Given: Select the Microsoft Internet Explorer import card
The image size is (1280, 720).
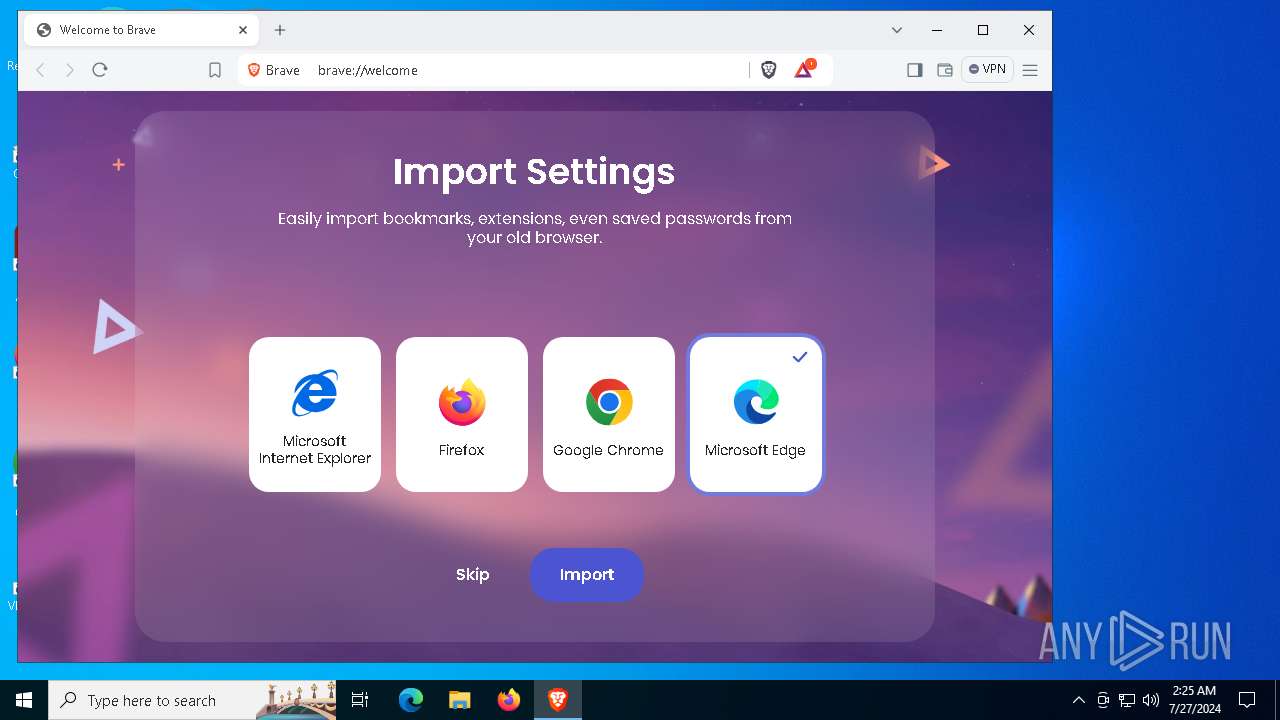Looking at the screenshot, I should [315, 414].
